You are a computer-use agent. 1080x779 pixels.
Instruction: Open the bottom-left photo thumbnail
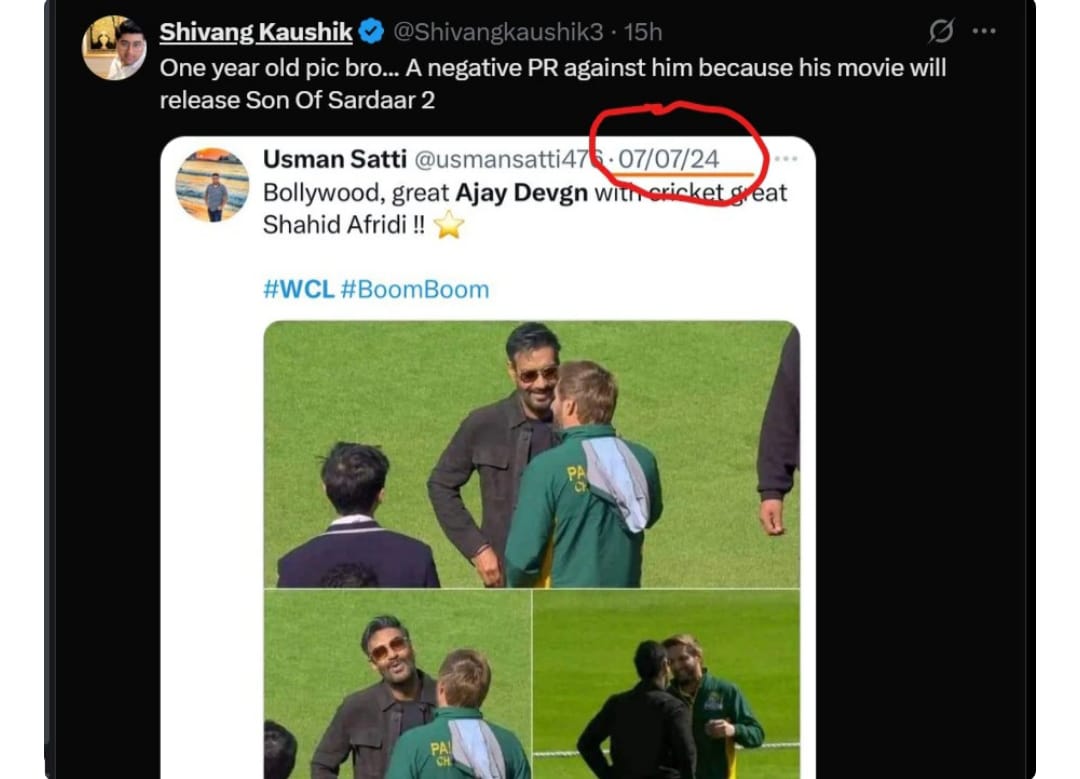tap(397, 684)
